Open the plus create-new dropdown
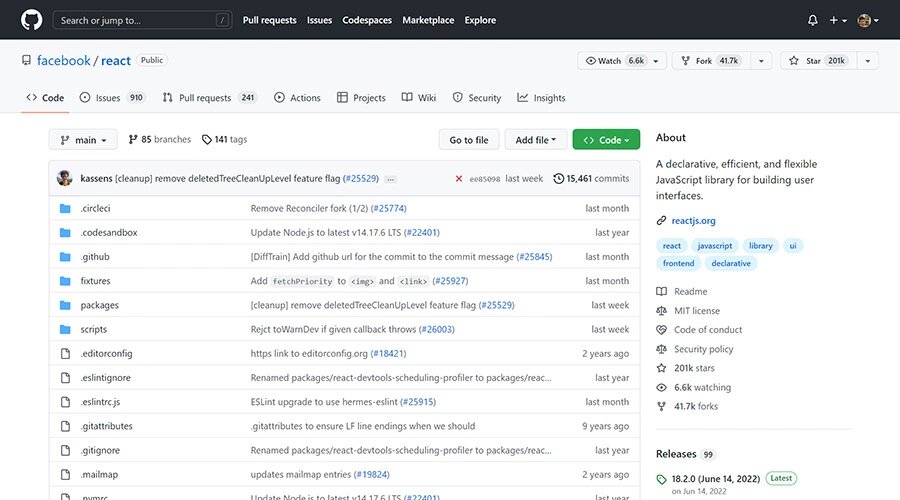Image resolution: width=900 pixels, height=500 pixels. pos(837,20)
